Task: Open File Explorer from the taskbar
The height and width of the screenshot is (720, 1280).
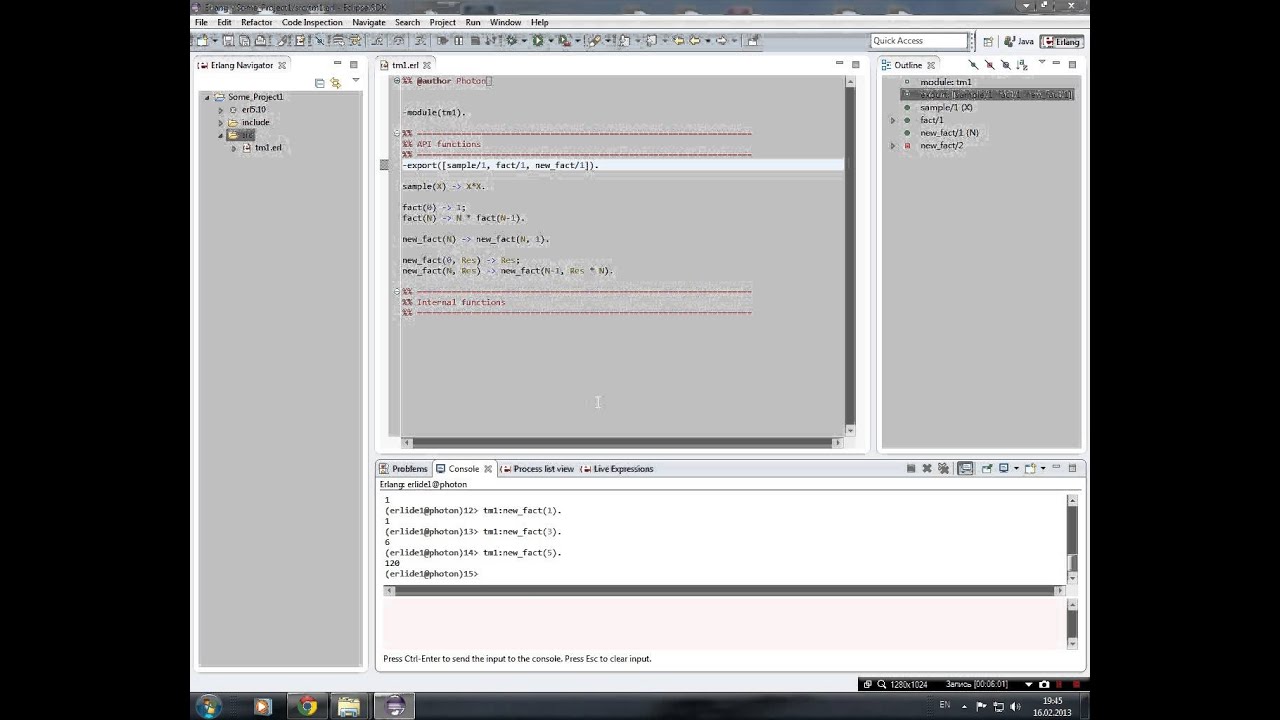Action: 349,706
